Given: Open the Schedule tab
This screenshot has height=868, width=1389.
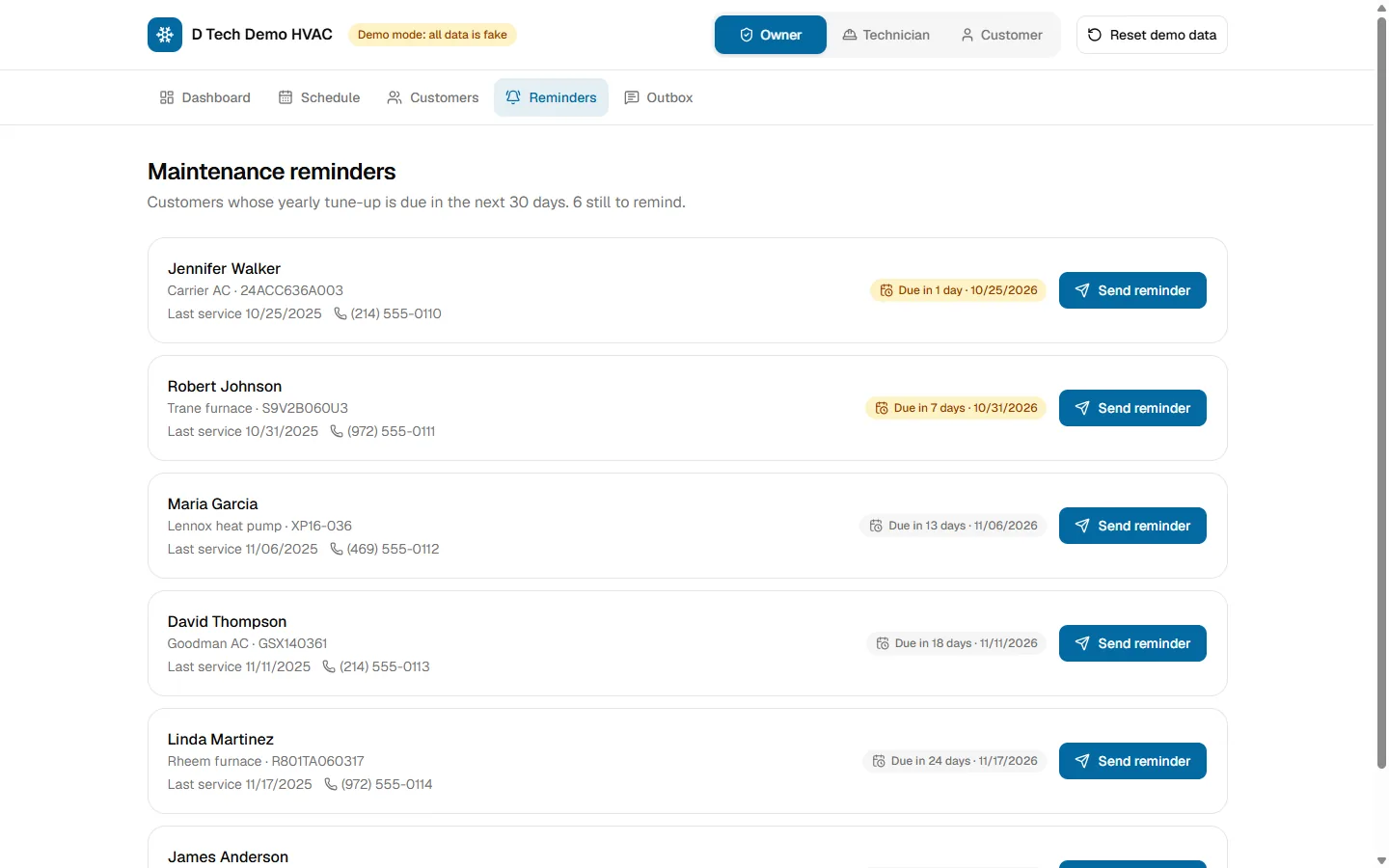Looking at the screenshot, I should pyautogui.click(x=319, y=97).
